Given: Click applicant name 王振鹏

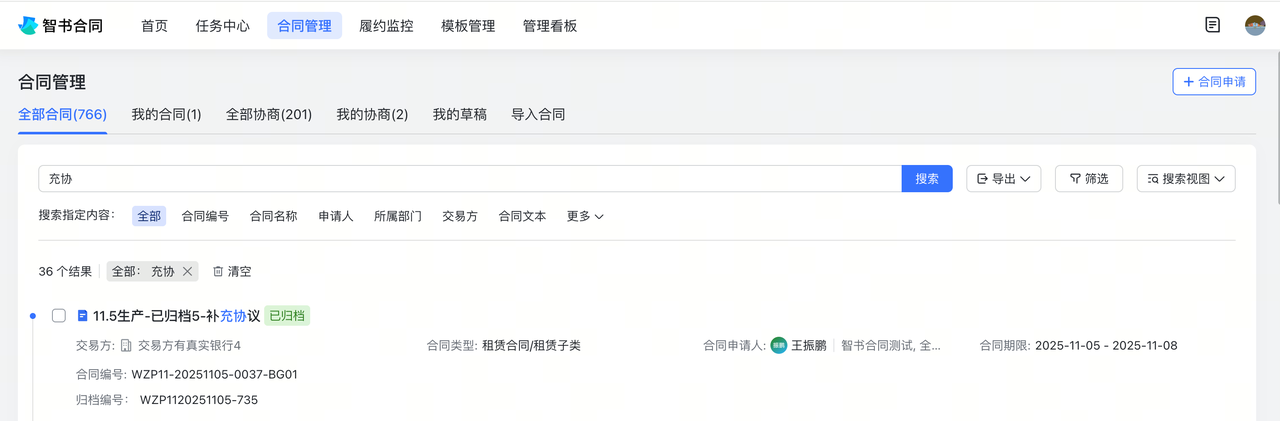Looking at the screenshot, I should tap(809, 346).
